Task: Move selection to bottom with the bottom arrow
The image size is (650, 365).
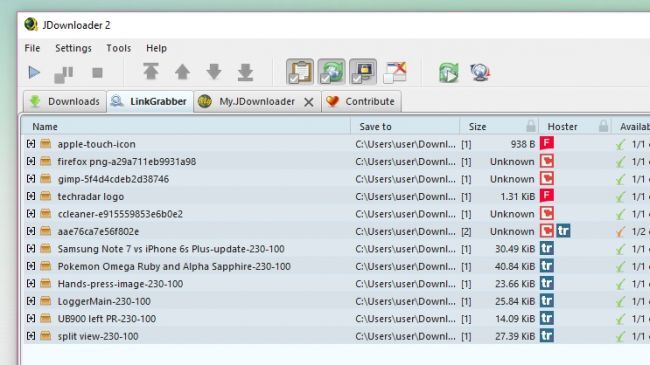Action: (x=245, y=72)
